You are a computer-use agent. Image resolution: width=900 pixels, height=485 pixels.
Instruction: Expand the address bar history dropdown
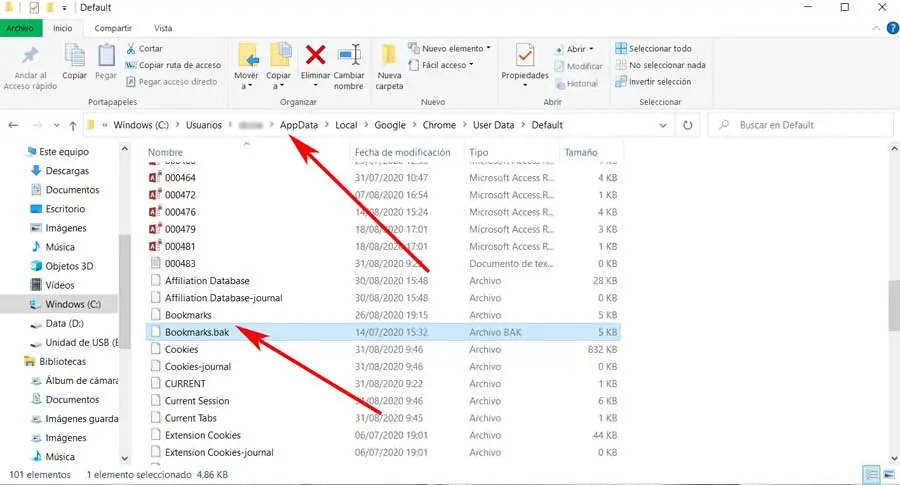click(x=663, y=125)
